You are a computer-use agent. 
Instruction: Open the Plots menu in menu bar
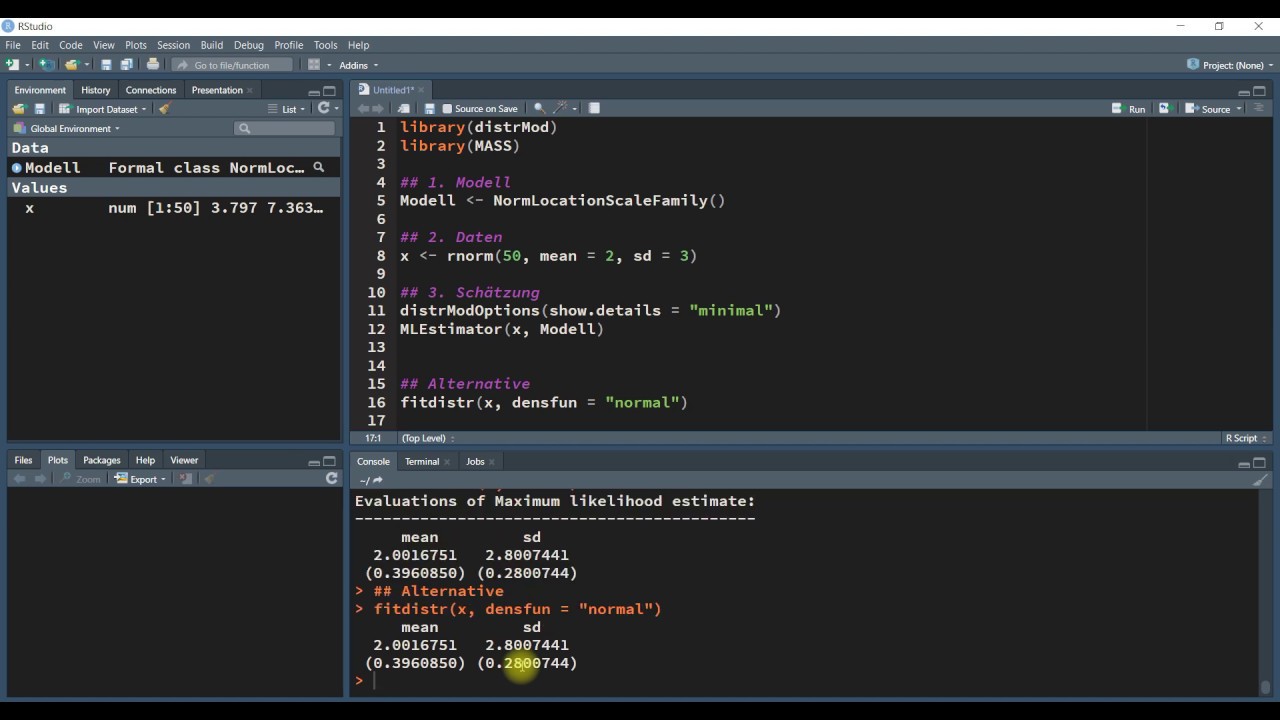136,45
